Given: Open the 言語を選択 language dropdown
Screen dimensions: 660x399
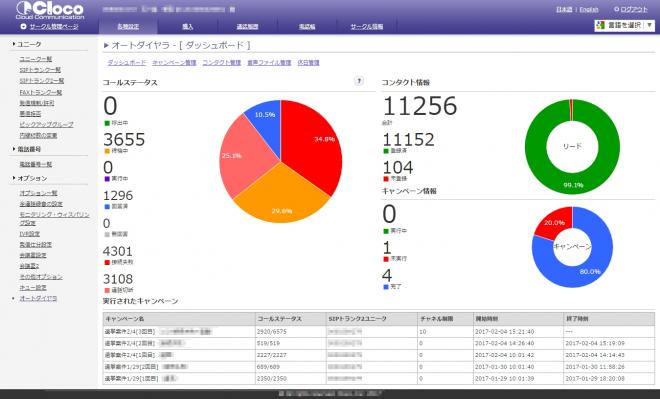Looking at the screenshot, I should [624, 25].
